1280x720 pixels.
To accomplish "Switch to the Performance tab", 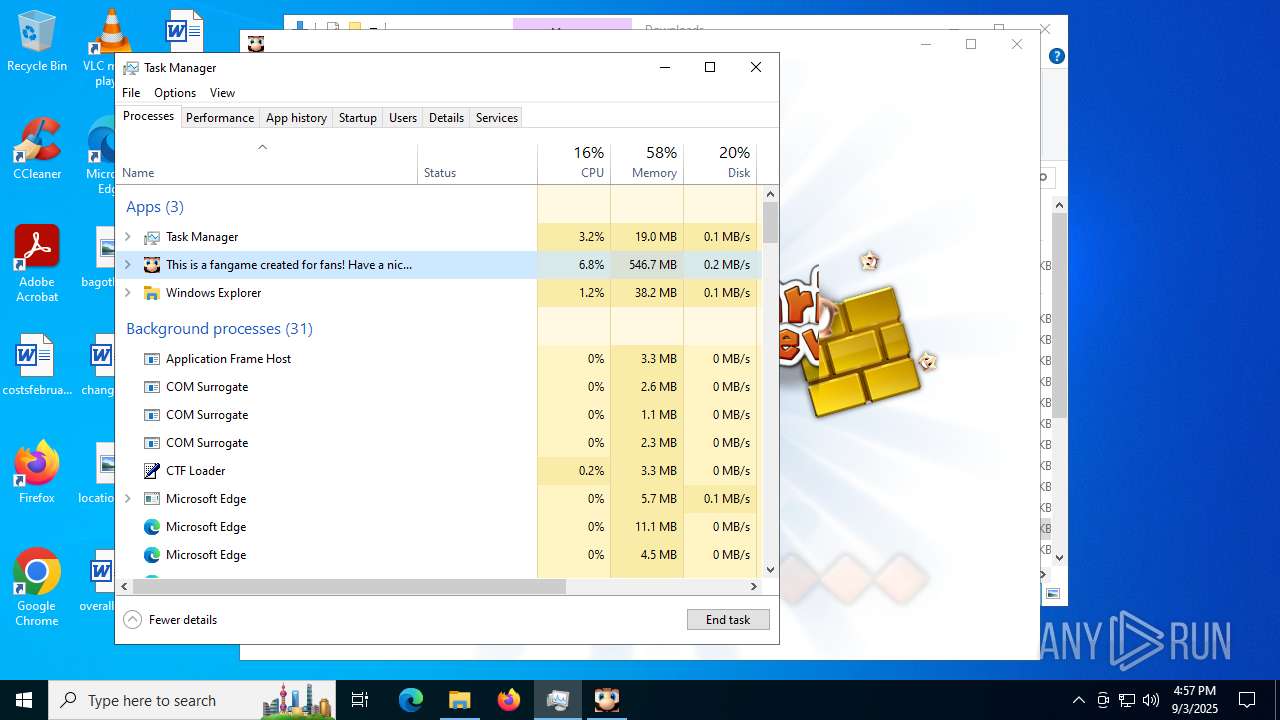I will [x=220, y=118].
